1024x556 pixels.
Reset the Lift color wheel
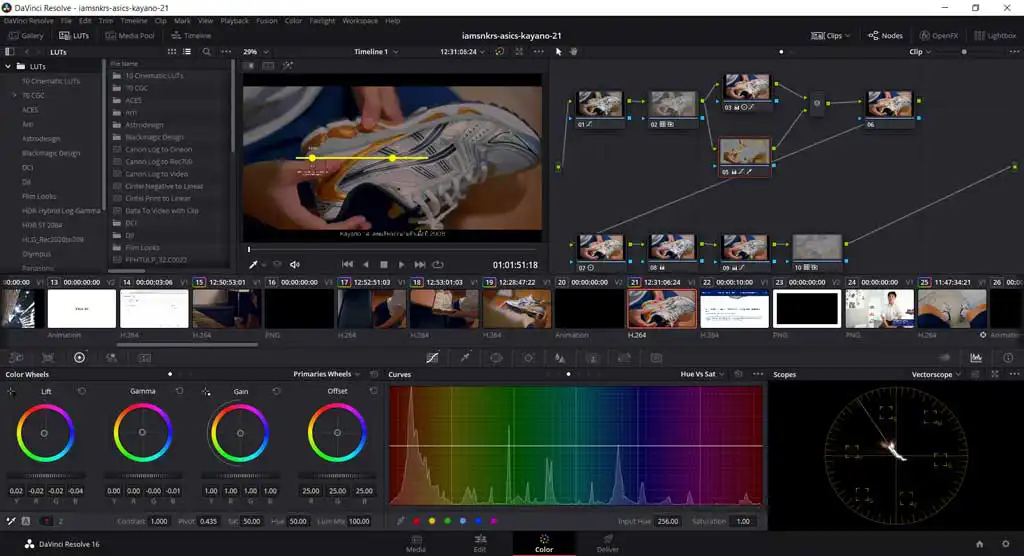tap(82, 391)
